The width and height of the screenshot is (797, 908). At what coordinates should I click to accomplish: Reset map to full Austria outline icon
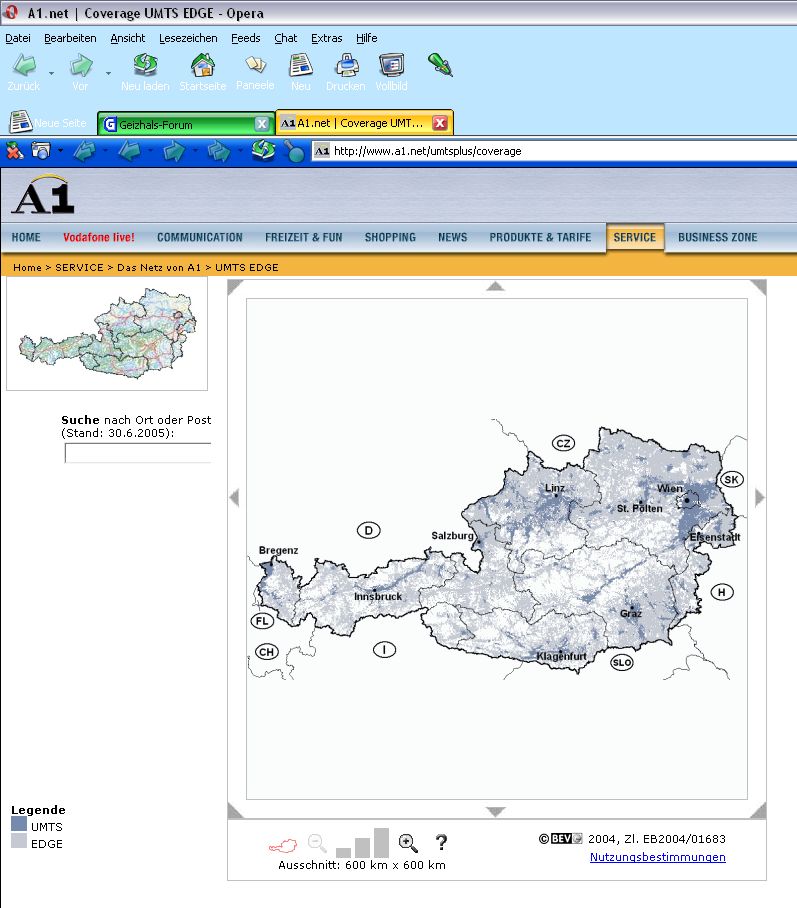pos(283,845)
